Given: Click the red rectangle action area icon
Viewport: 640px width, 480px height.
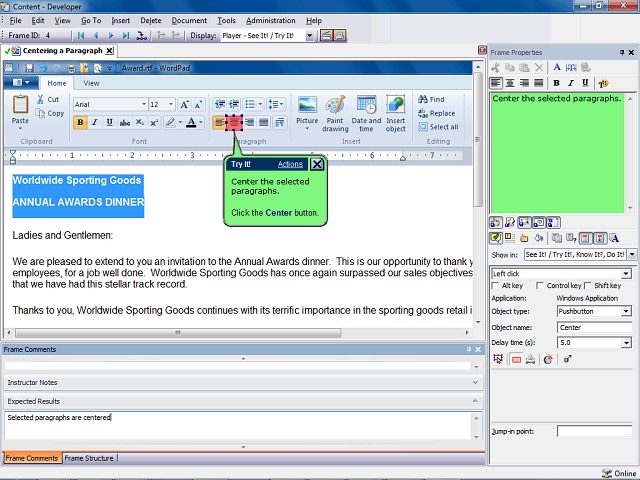Looking at the screenshot, I should pyautogui.click(x=516, y=359).
